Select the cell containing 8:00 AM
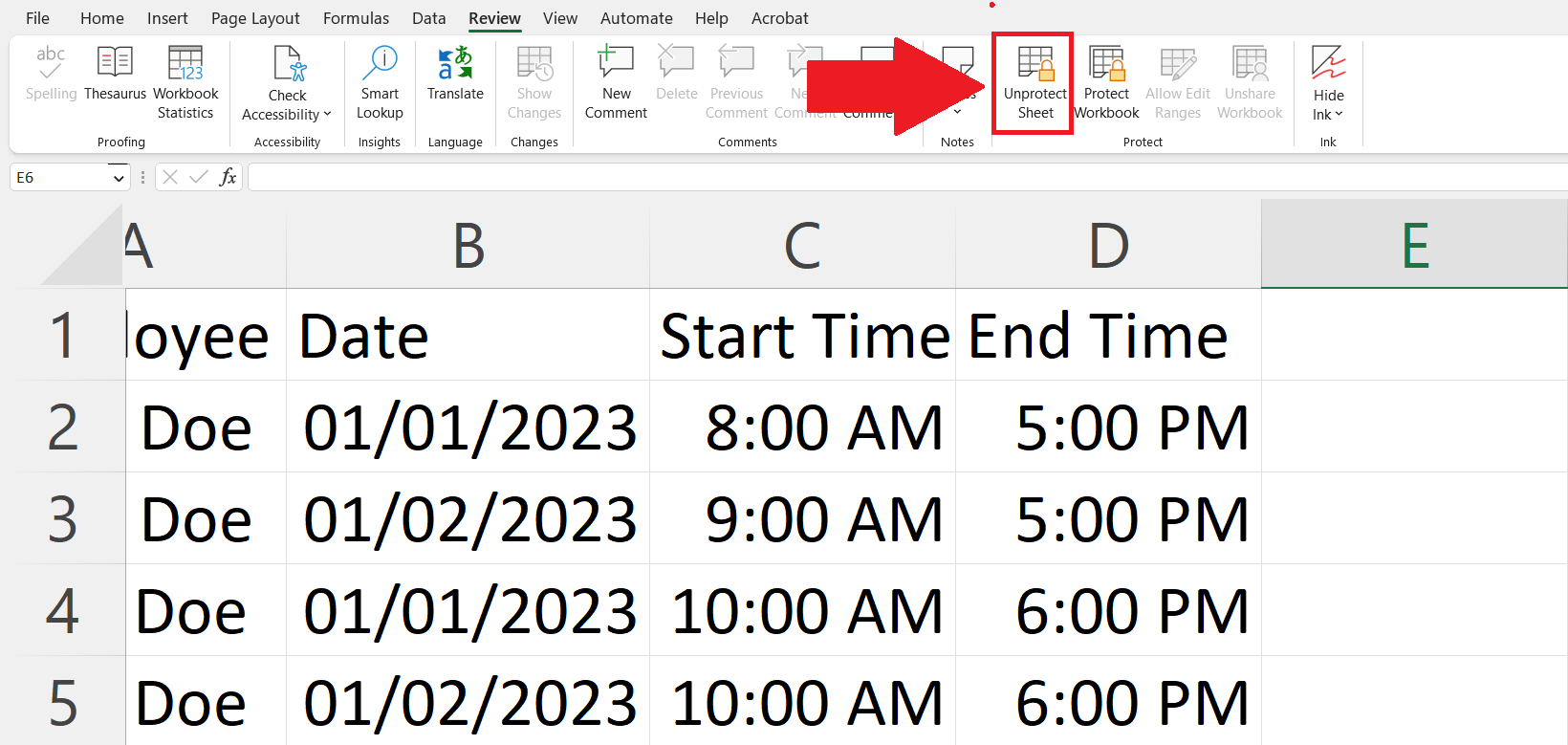 pyautogui.click(x=802, y=427)
